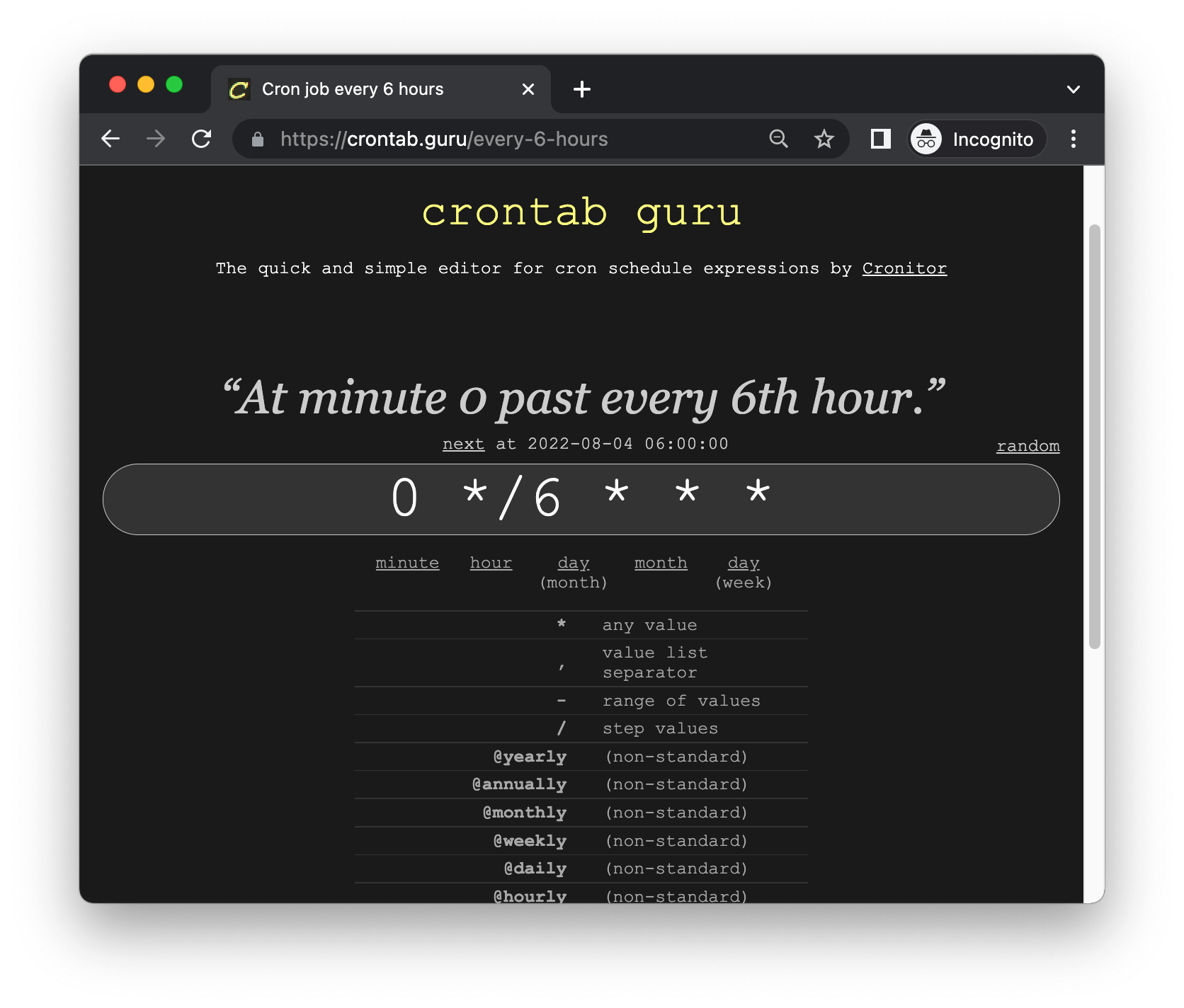1184x1008 pixels.
Task: Click 'value list separator' text
Action: click(x=655, y=663)
